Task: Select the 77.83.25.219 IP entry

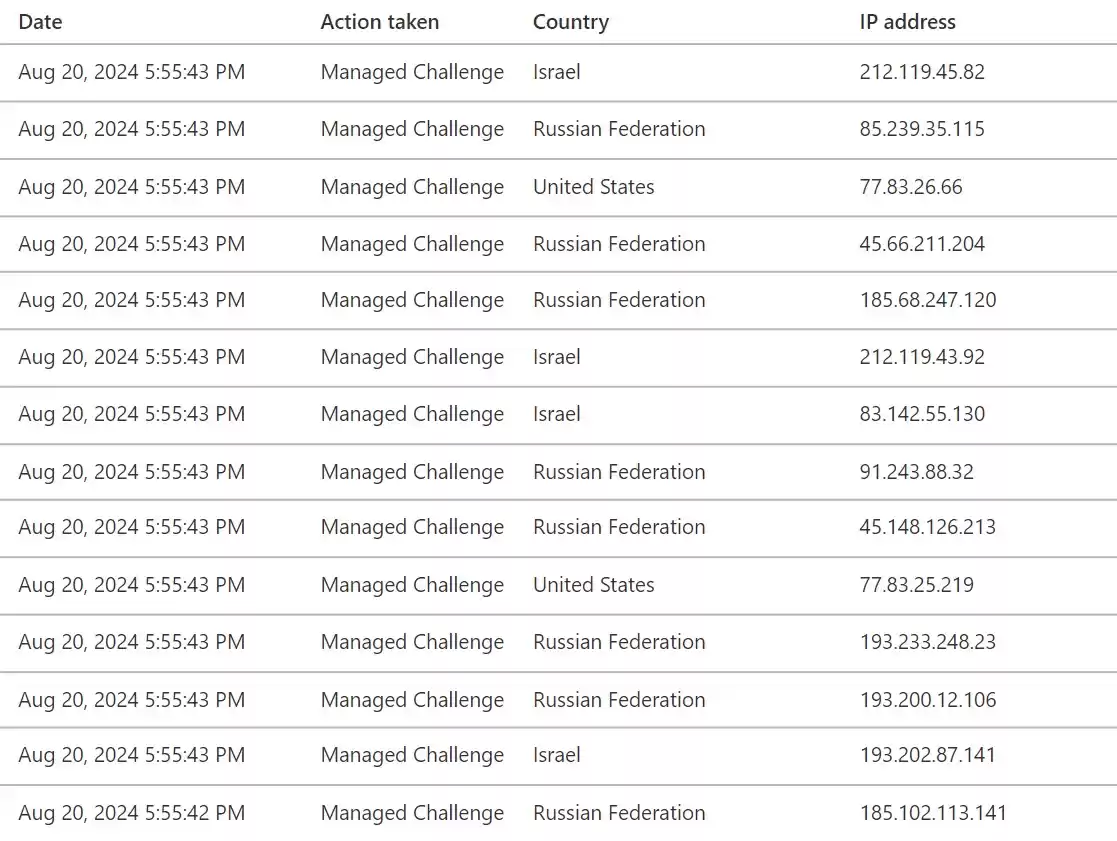Action: point(916,585)
